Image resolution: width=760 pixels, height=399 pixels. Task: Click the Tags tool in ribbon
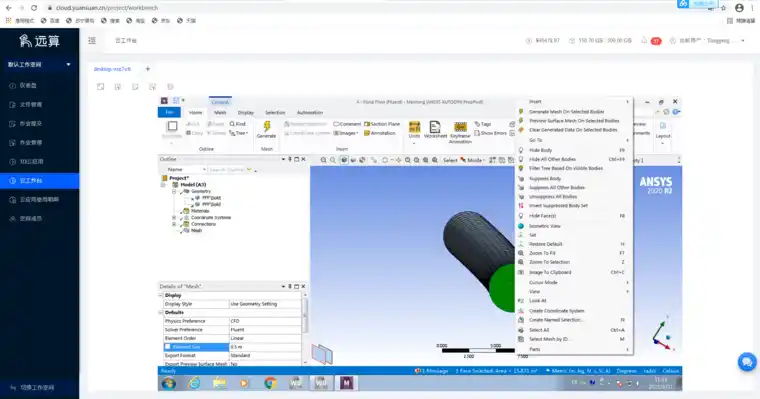[483, 124]
